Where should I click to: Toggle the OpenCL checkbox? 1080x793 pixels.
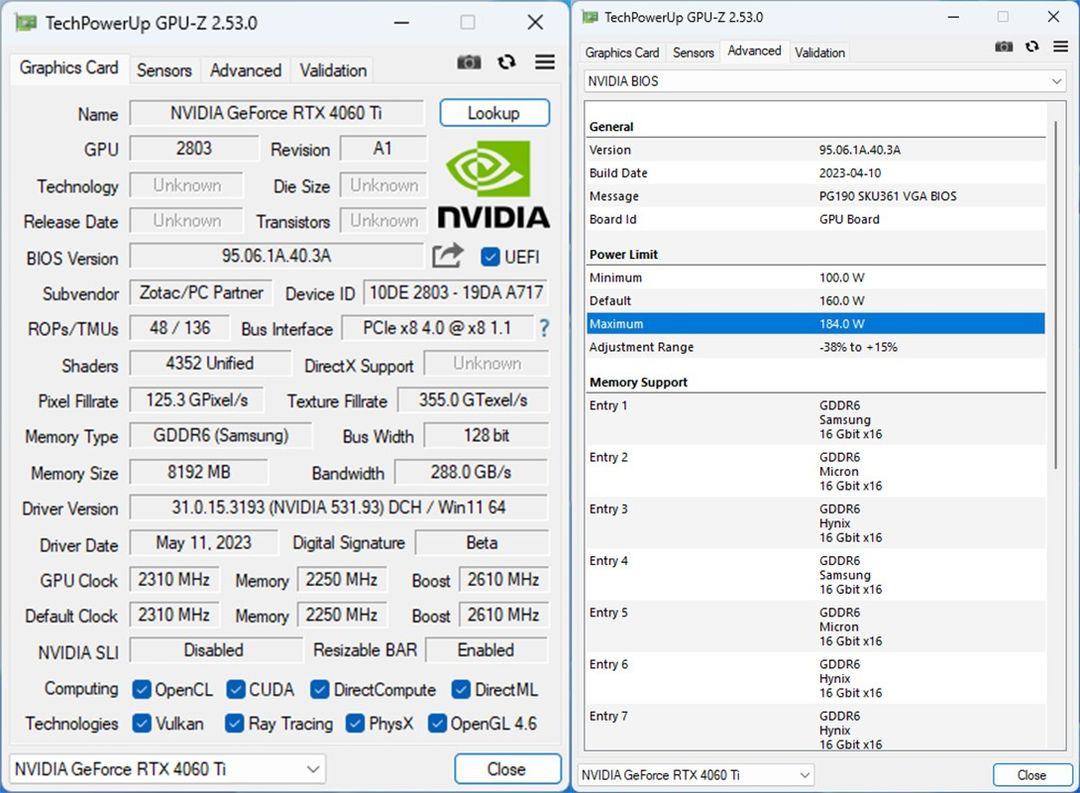click(142, 690)
